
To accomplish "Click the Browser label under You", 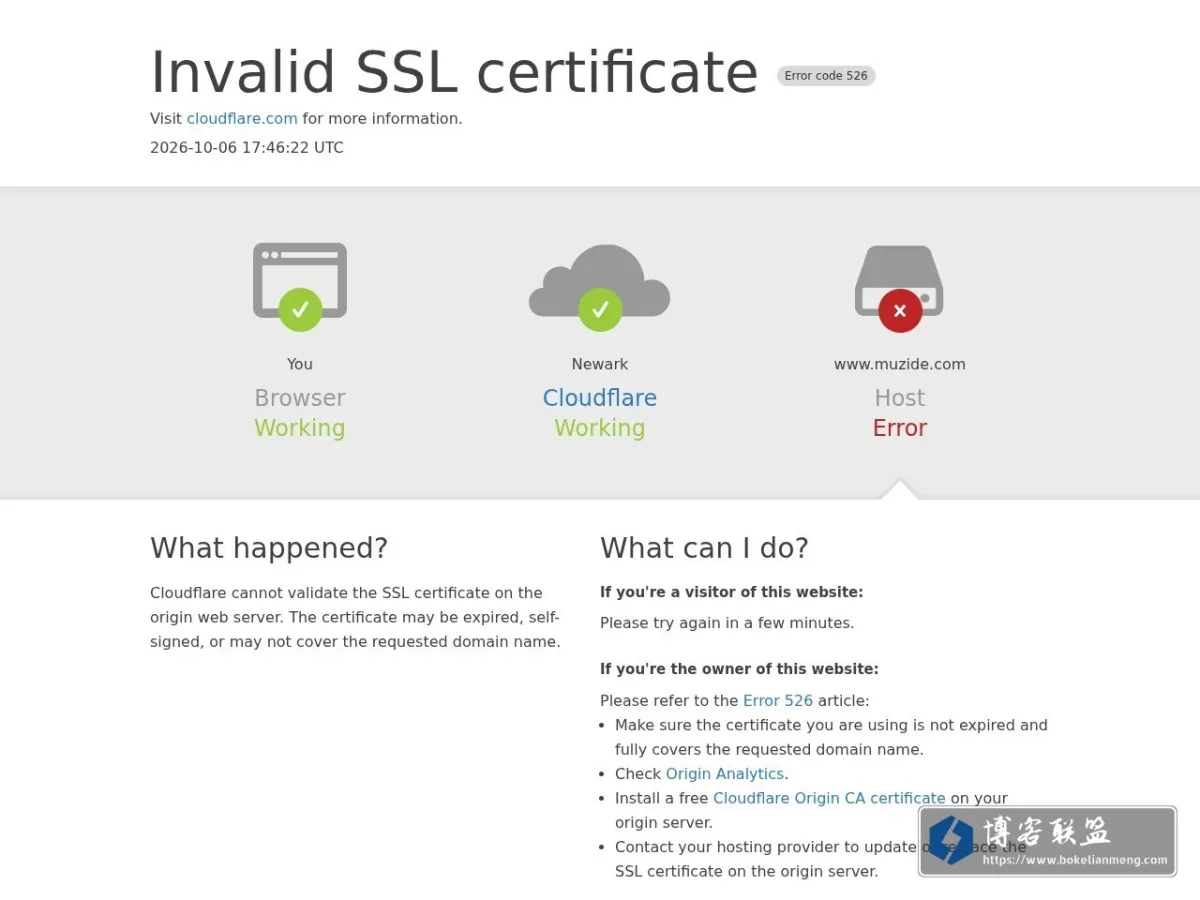I will click(300, 398).
